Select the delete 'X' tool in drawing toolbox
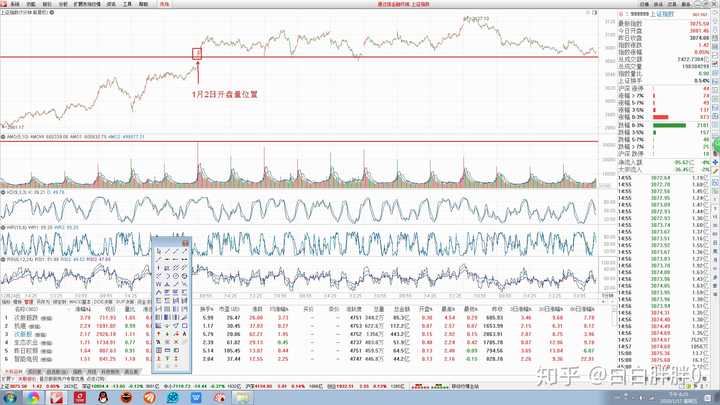The height and width of the screenshot is (405, 720). click(176, 342)
